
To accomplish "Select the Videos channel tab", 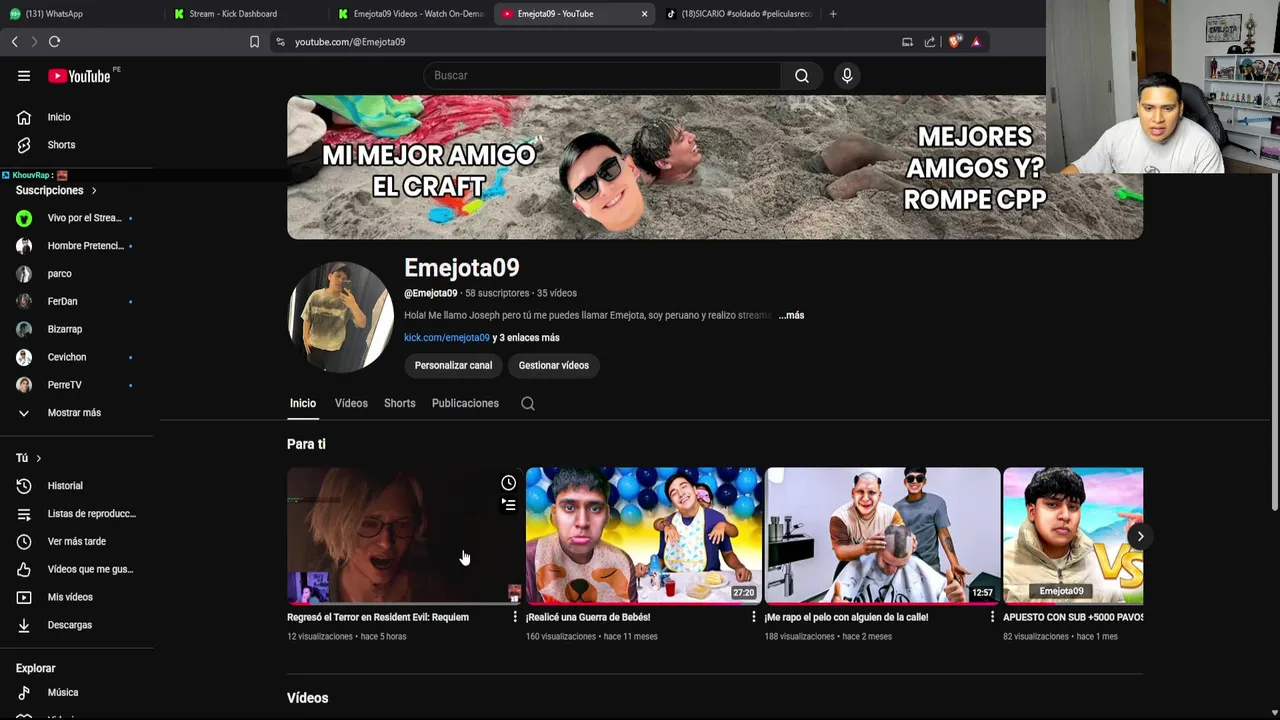I will coord(351,404).
